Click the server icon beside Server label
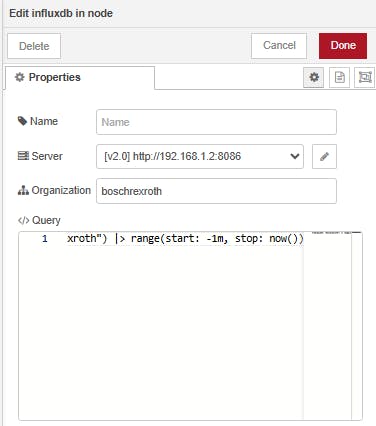This screenshot has width=376, height=426. coord(23,156)
